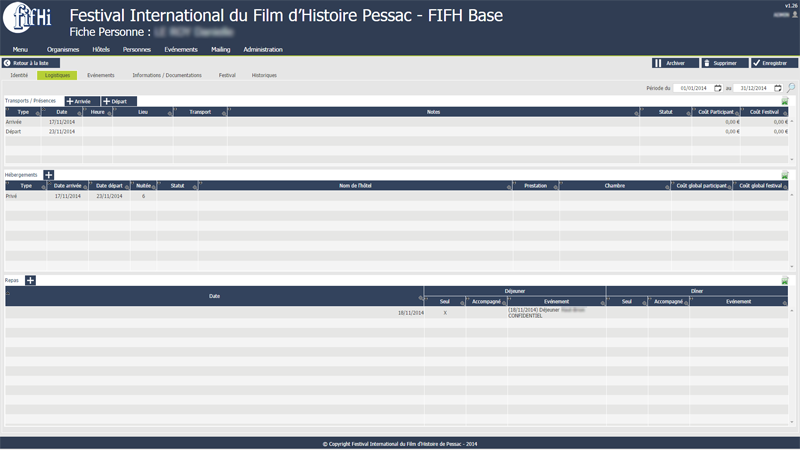Switch to the Evénements sub-tab

coord(101,75)
